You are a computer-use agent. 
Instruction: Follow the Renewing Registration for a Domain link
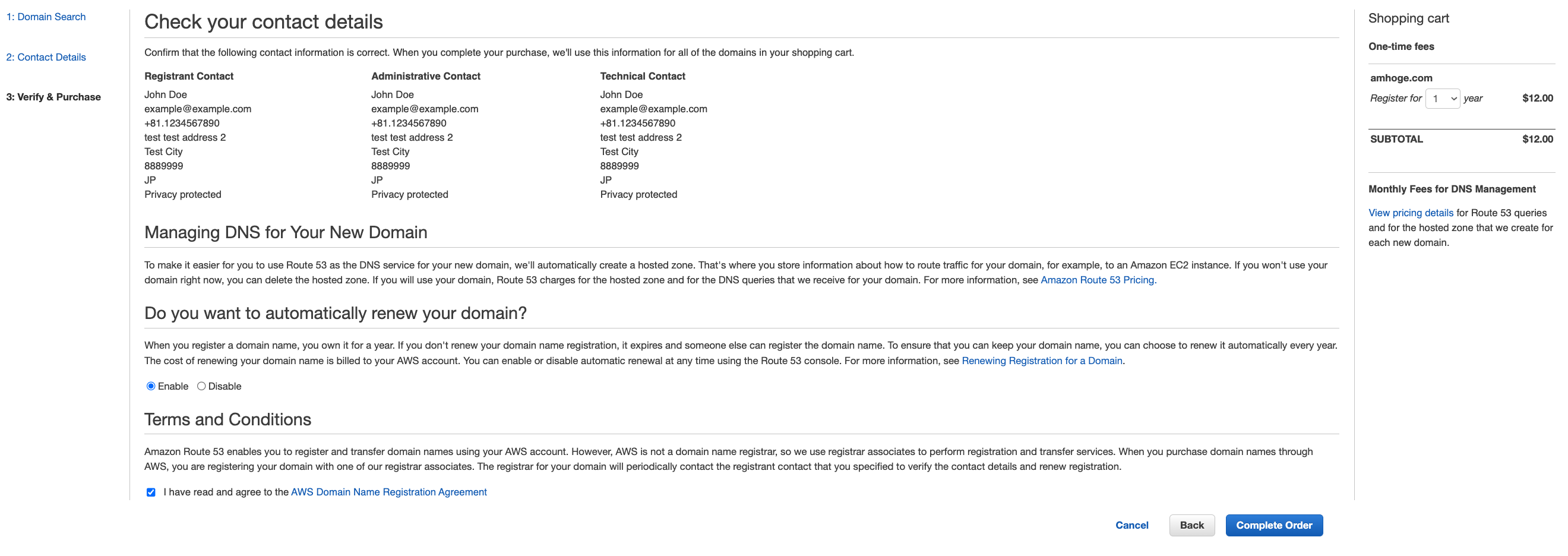(x=1042, y=361)
